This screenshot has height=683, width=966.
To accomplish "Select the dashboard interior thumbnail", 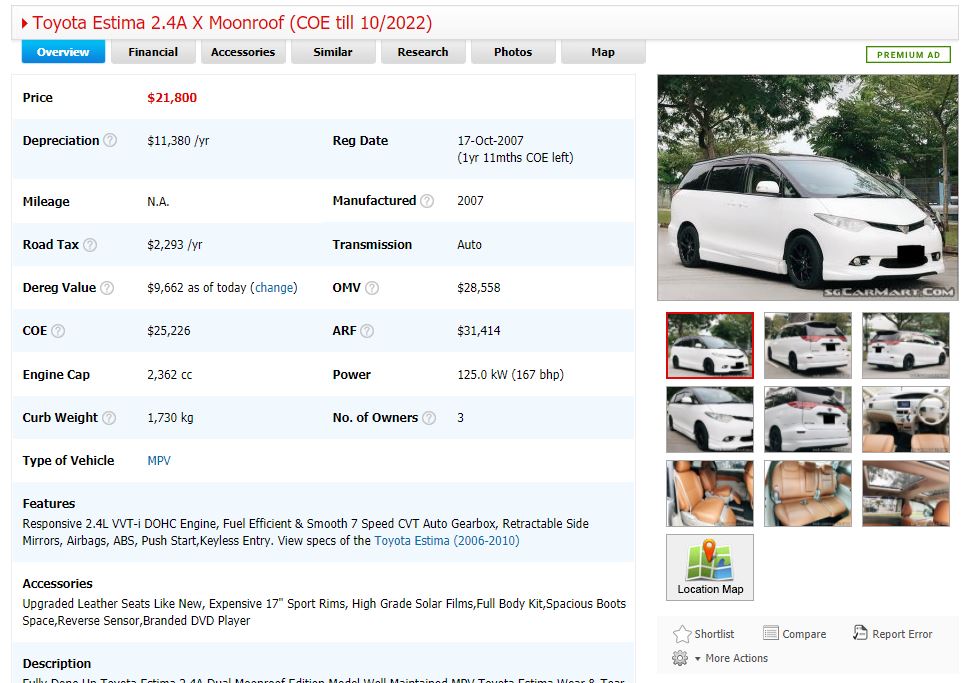I will tap(906, 419).
